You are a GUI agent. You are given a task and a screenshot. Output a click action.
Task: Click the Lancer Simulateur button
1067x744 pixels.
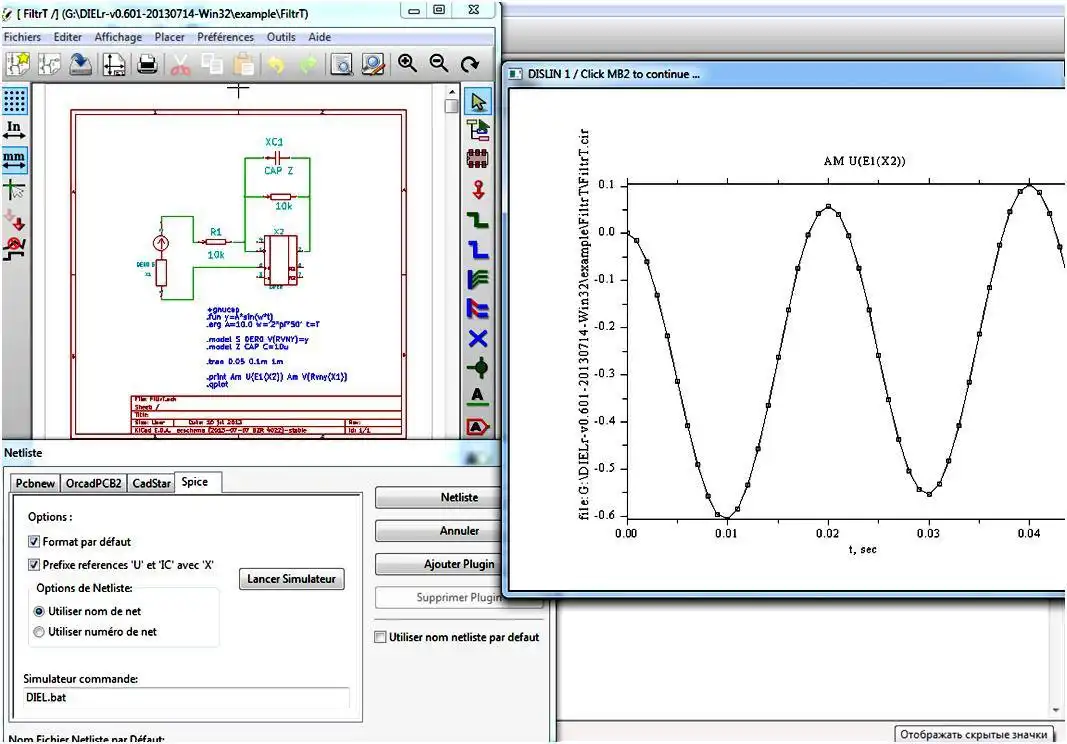point(292,579)
